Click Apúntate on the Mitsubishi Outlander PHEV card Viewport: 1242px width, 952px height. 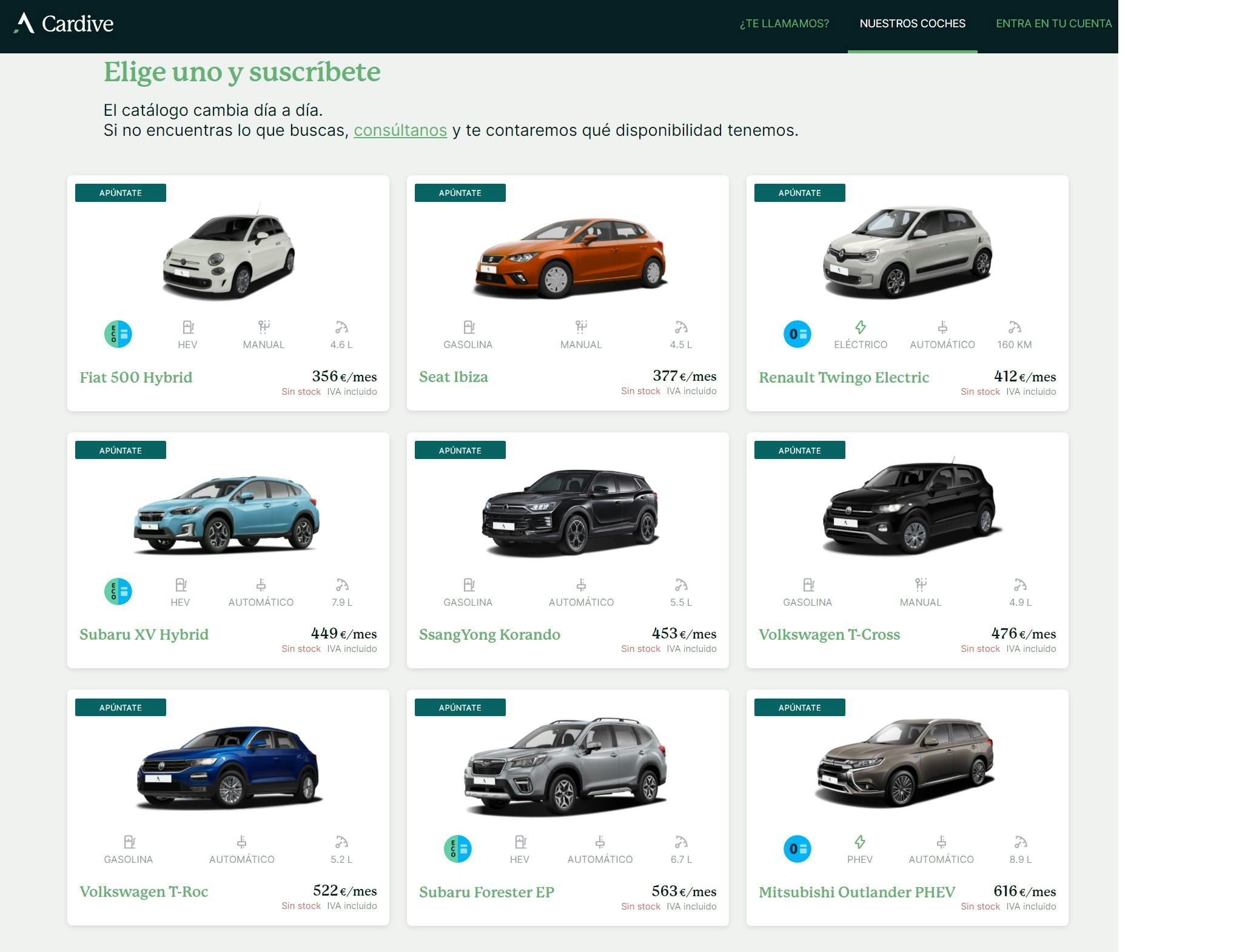[800, 708]
